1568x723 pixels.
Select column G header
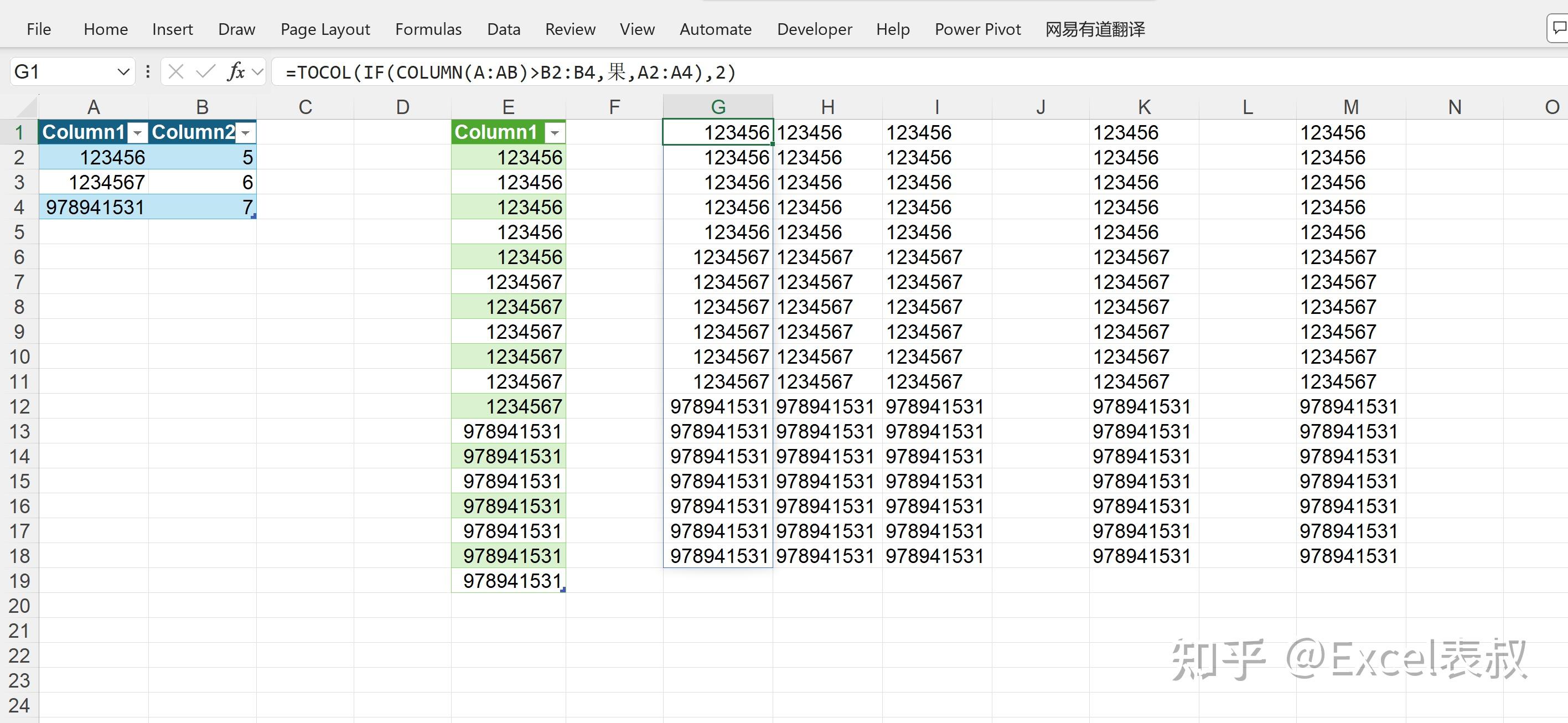pyautogui.click(x=718, y=107)
